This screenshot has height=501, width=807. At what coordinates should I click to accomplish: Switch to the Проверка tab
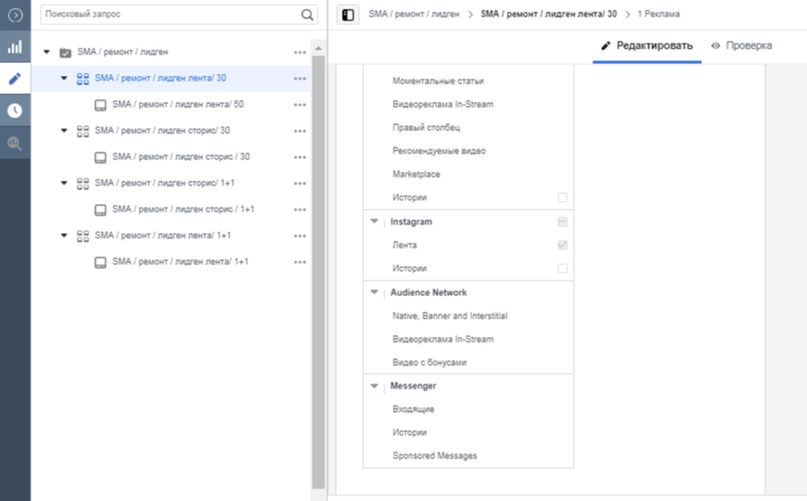(741, 46)
